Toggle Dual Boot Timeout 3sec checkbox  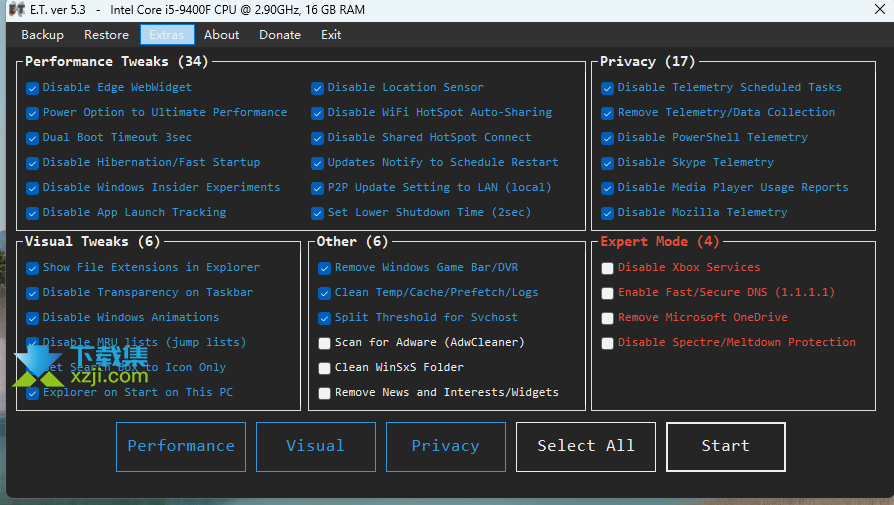32,139
